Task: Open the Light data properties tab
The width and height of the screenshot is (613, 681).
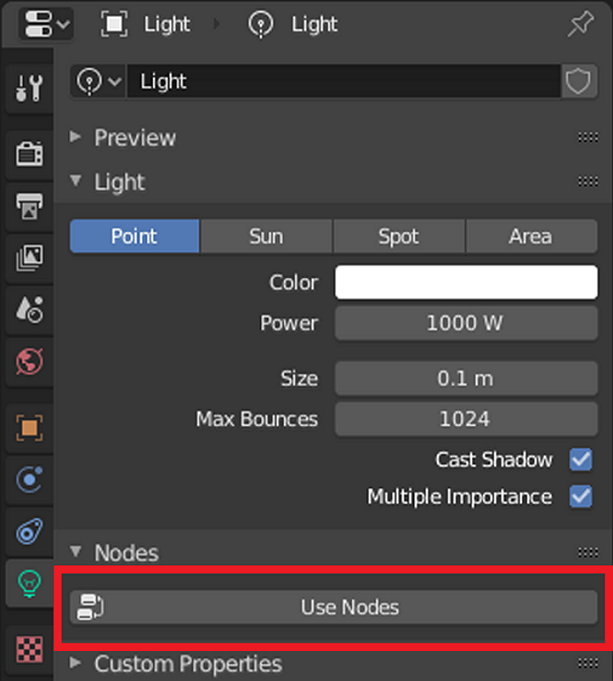Action: pyautogui.click(x=29, y=583)
